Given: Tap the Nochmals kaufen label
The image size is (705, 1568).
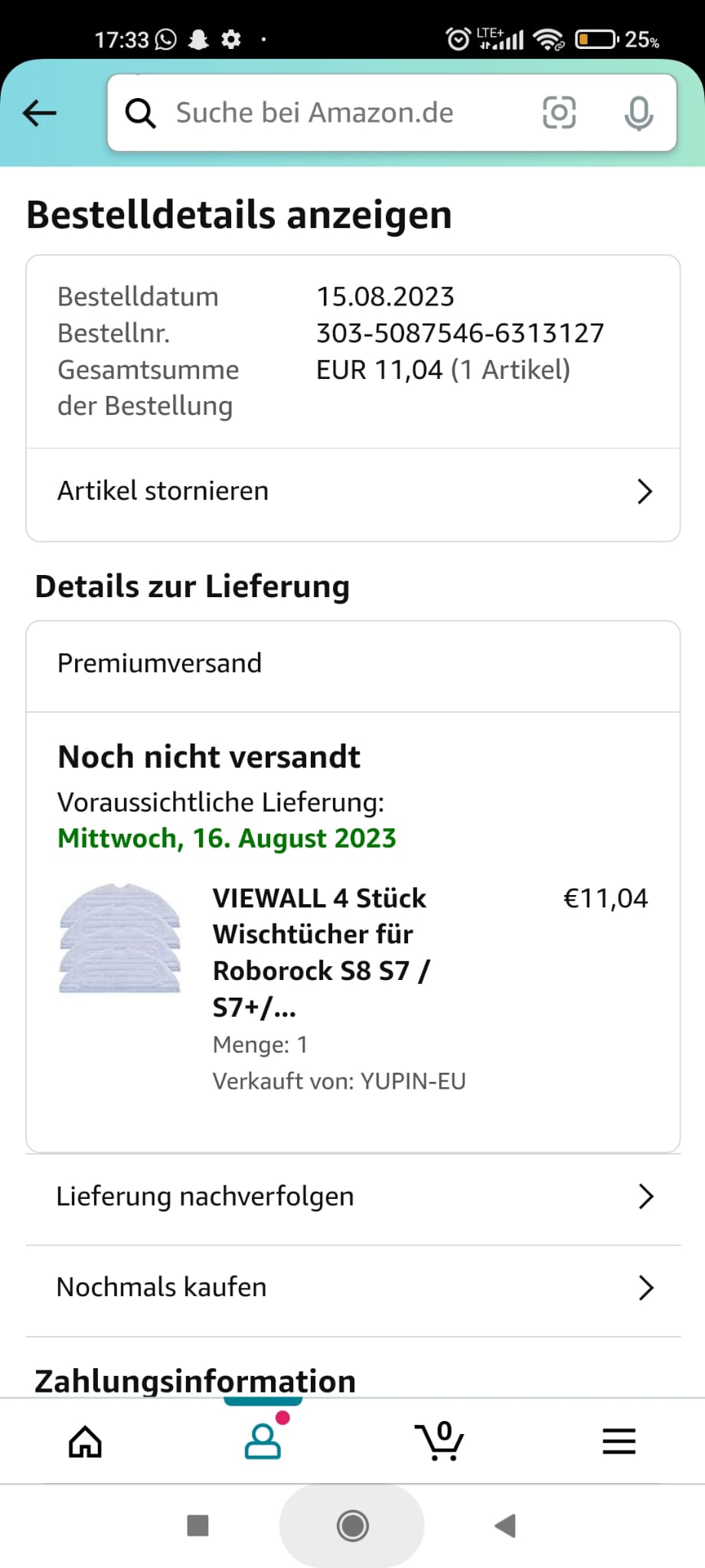Looking at the screenshot, I should tap(162, 1288).
